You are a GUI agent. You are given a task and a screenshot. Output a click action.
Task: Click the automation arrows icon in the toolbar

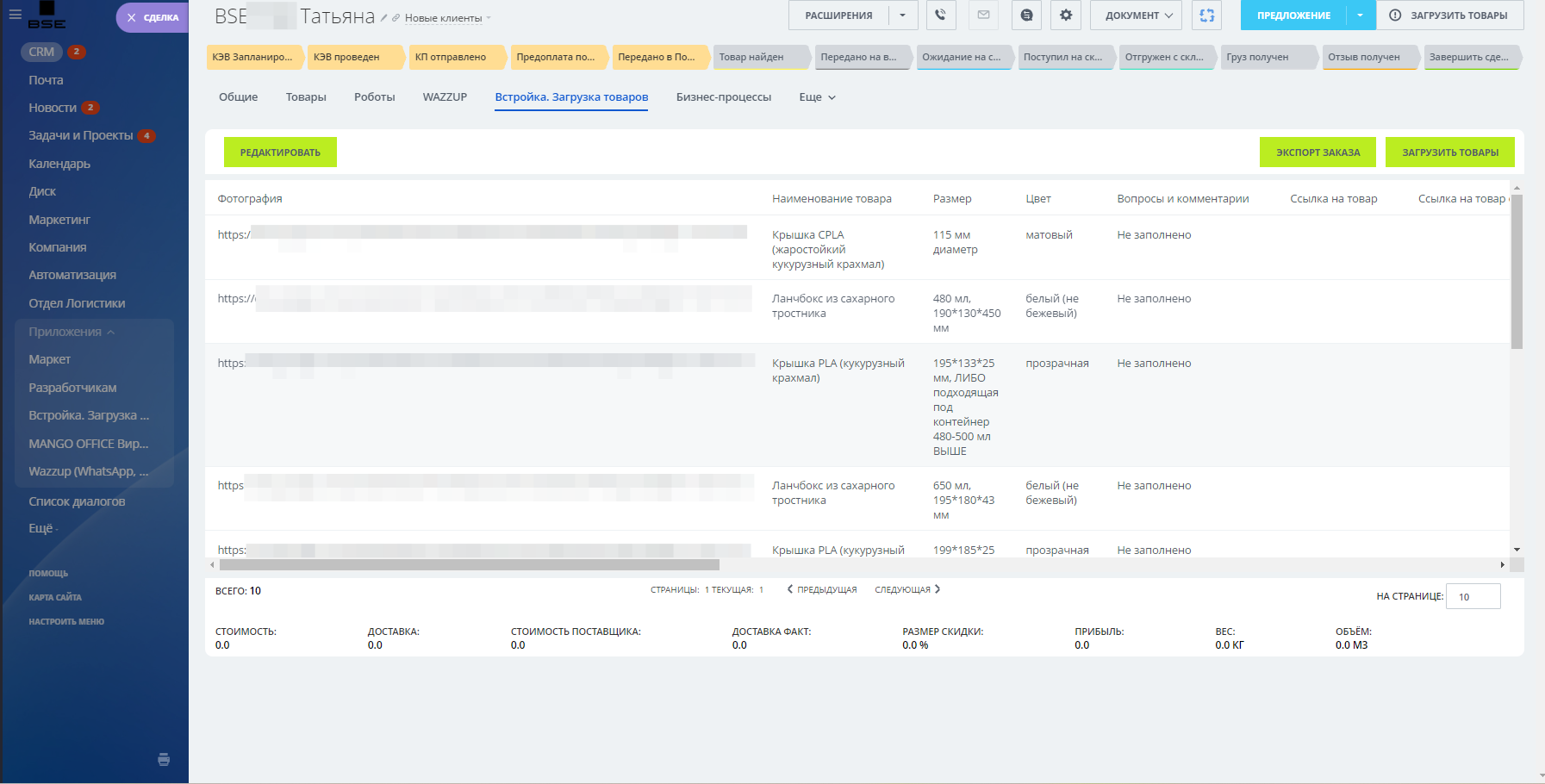(x=1206, y=16)
